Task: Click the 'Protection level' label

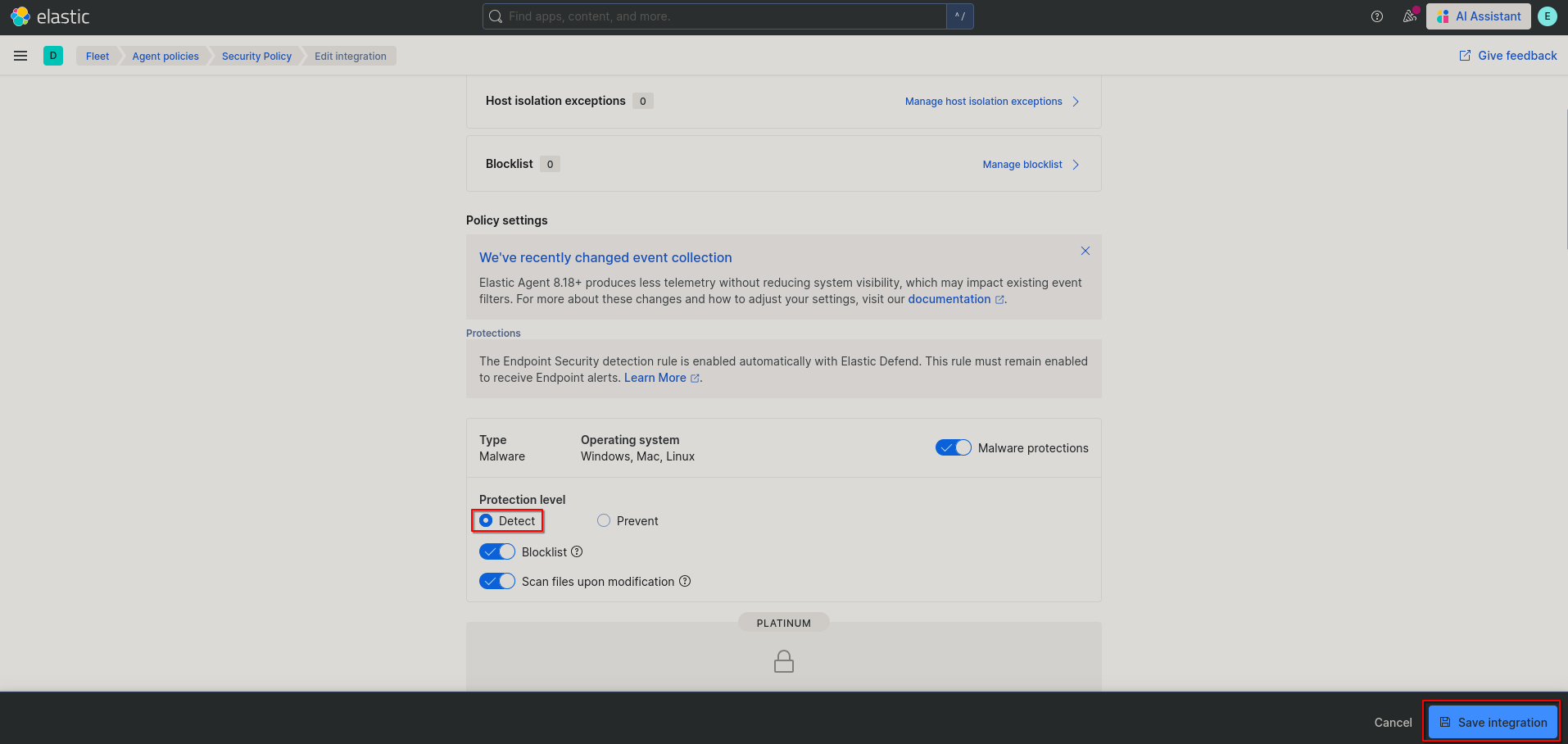Action: pyautogui.click(x=523, y=500)
